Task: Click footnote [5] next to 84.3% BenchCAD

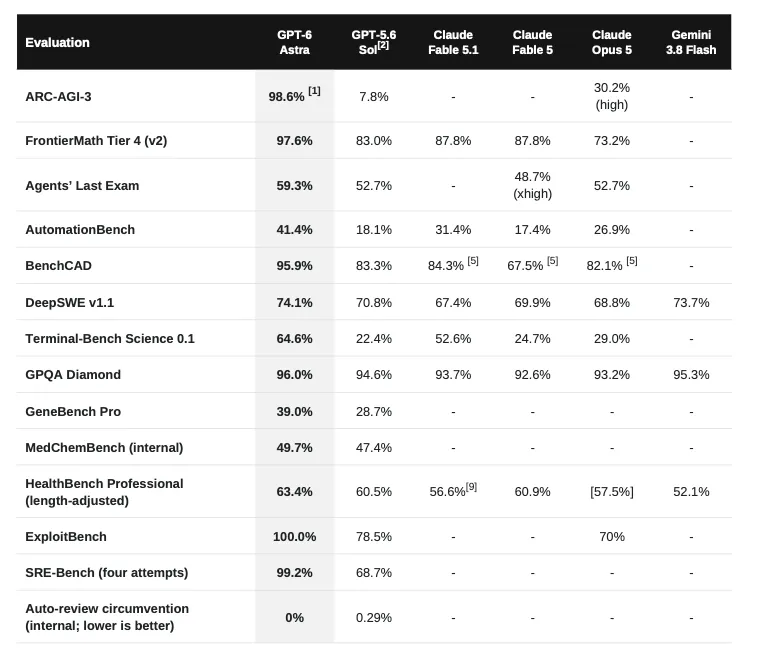Action: (x=473, y=261)
